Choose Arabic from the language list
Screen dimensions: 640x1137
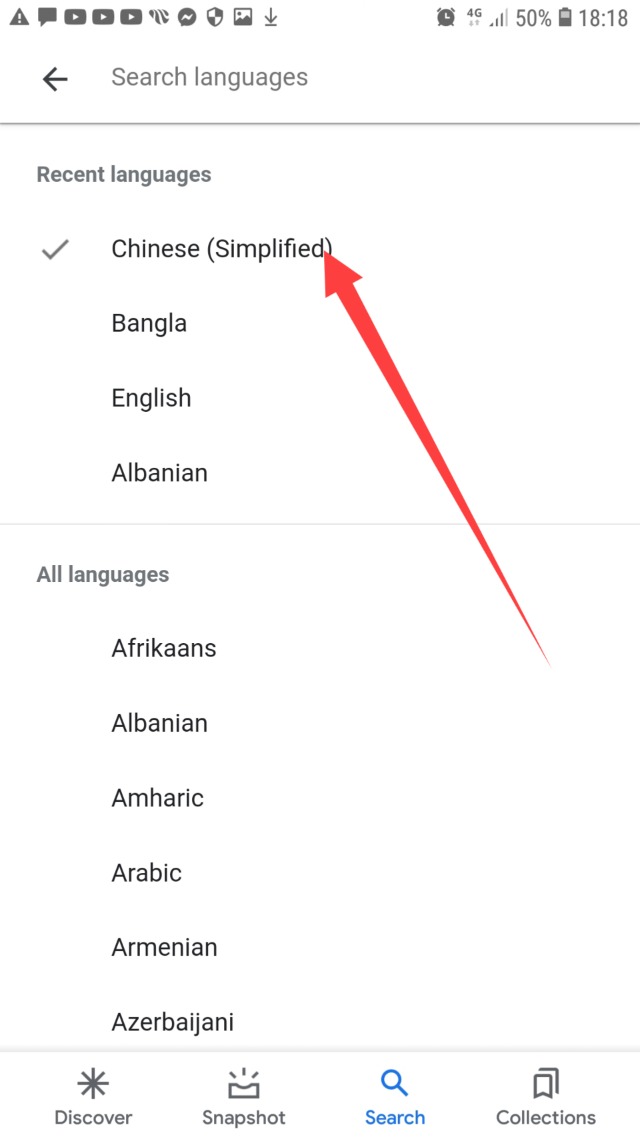pos(147,873)
